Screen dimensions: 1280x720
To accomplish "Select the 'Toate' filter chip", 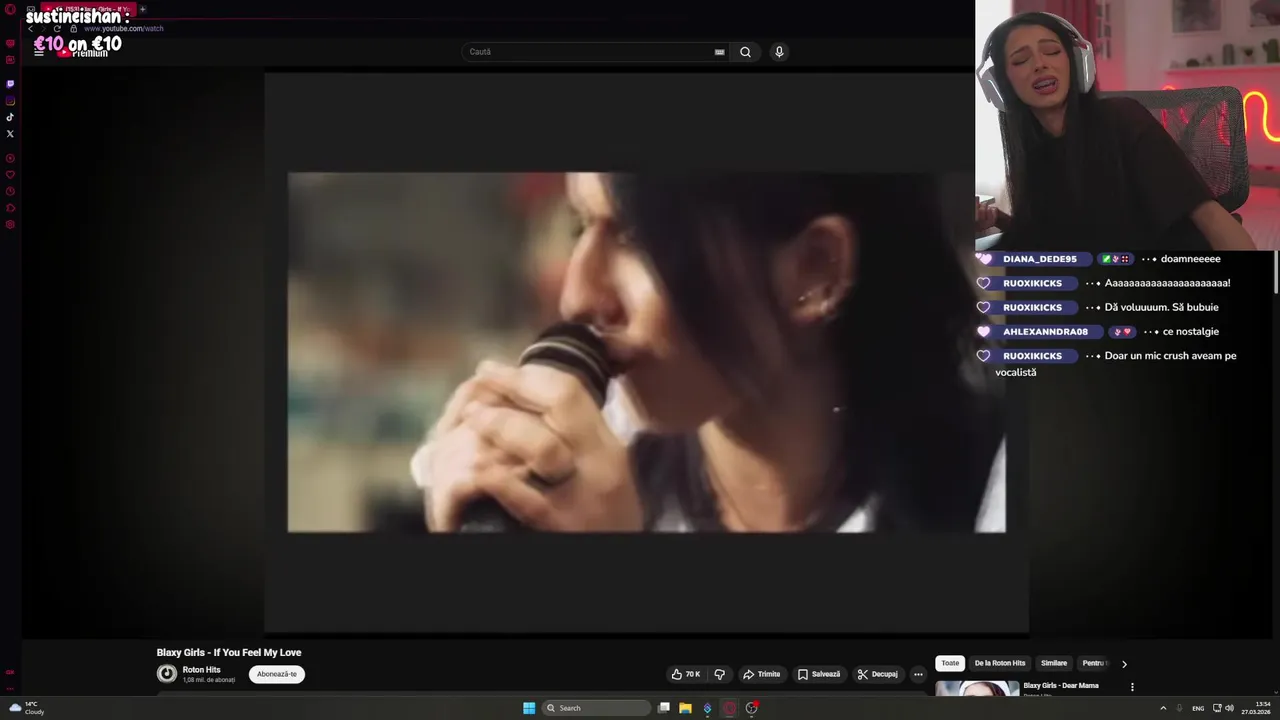I will pos(950,663).
